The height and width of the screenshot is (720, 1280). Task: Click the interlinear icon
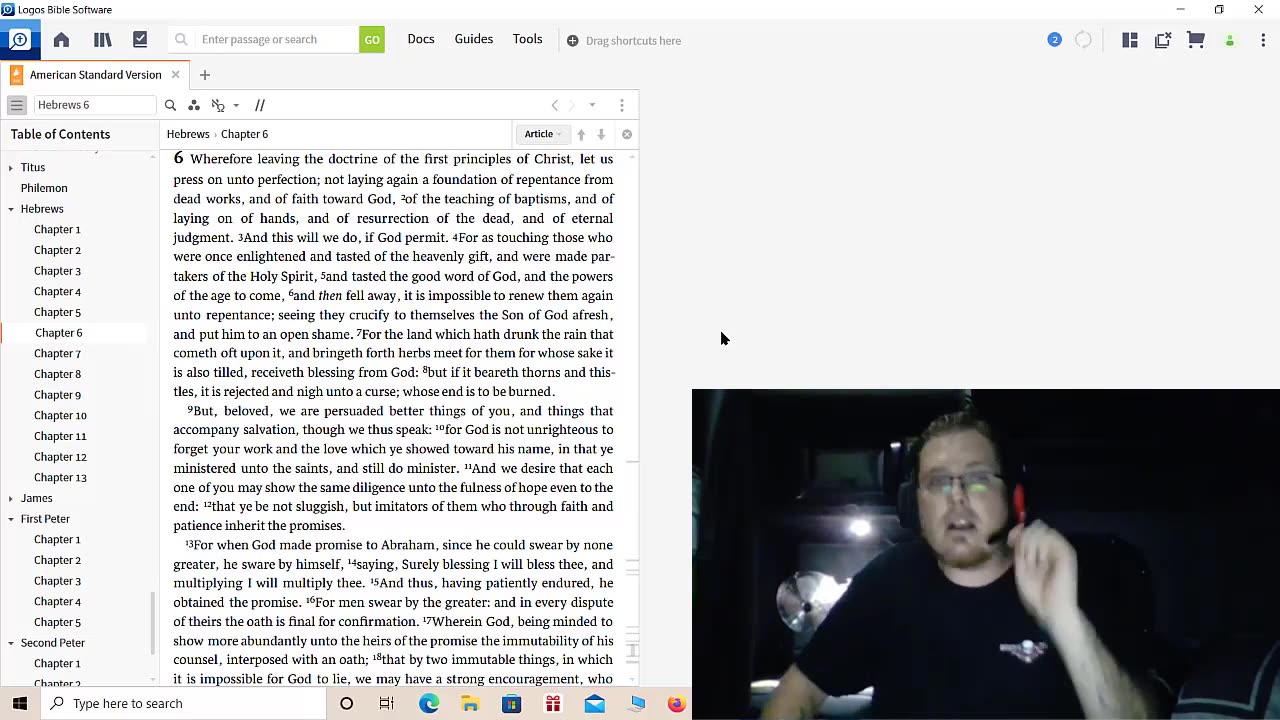point(218,105)
